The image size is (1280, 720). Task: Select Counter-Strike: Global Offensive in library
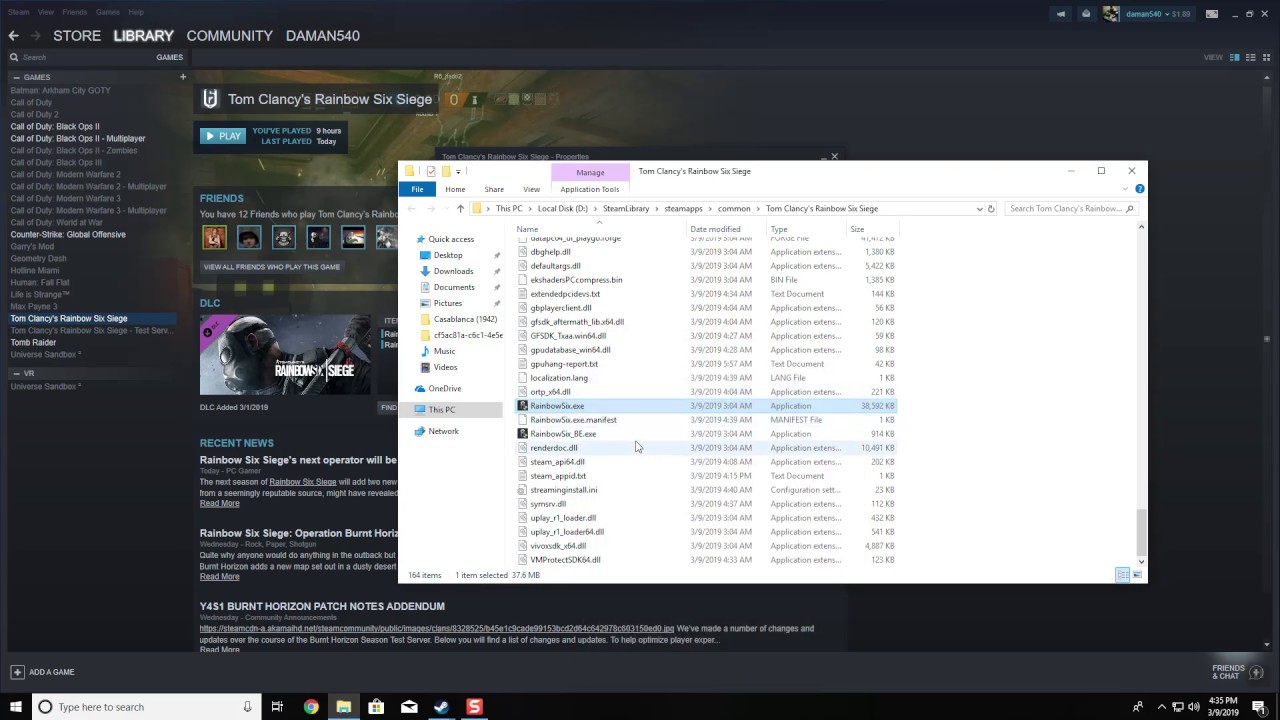click(x=68, y=235)
